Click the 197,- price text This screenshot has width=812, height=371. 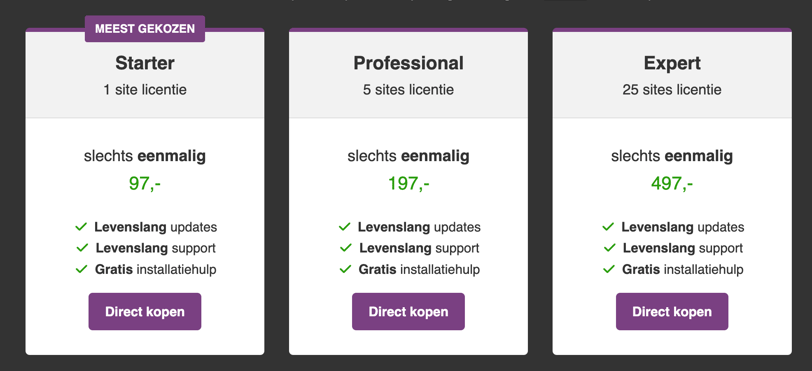click(x=409, y=183)
